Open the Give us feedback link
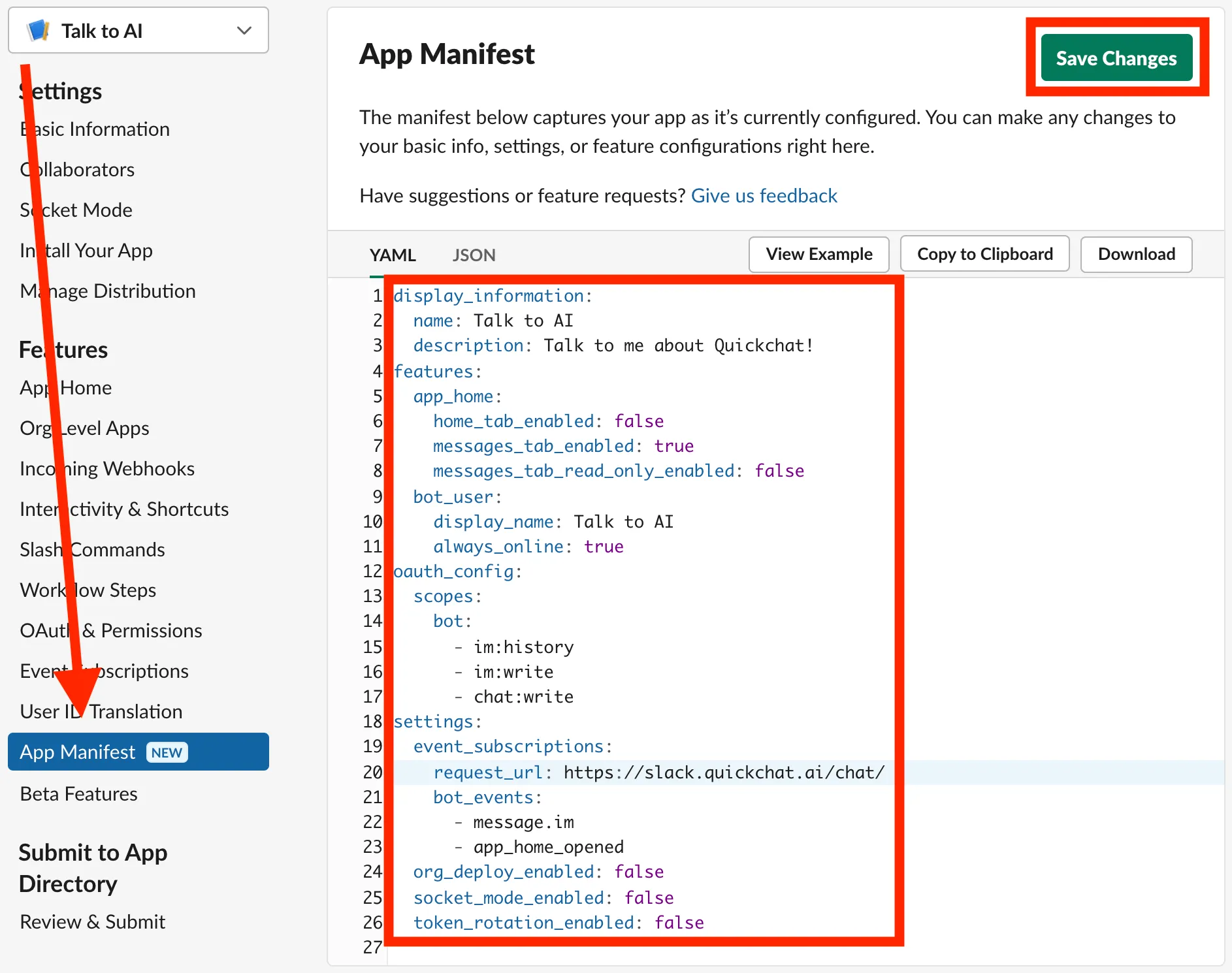This screenshot has width=1232, height=973. pos(764,196)
